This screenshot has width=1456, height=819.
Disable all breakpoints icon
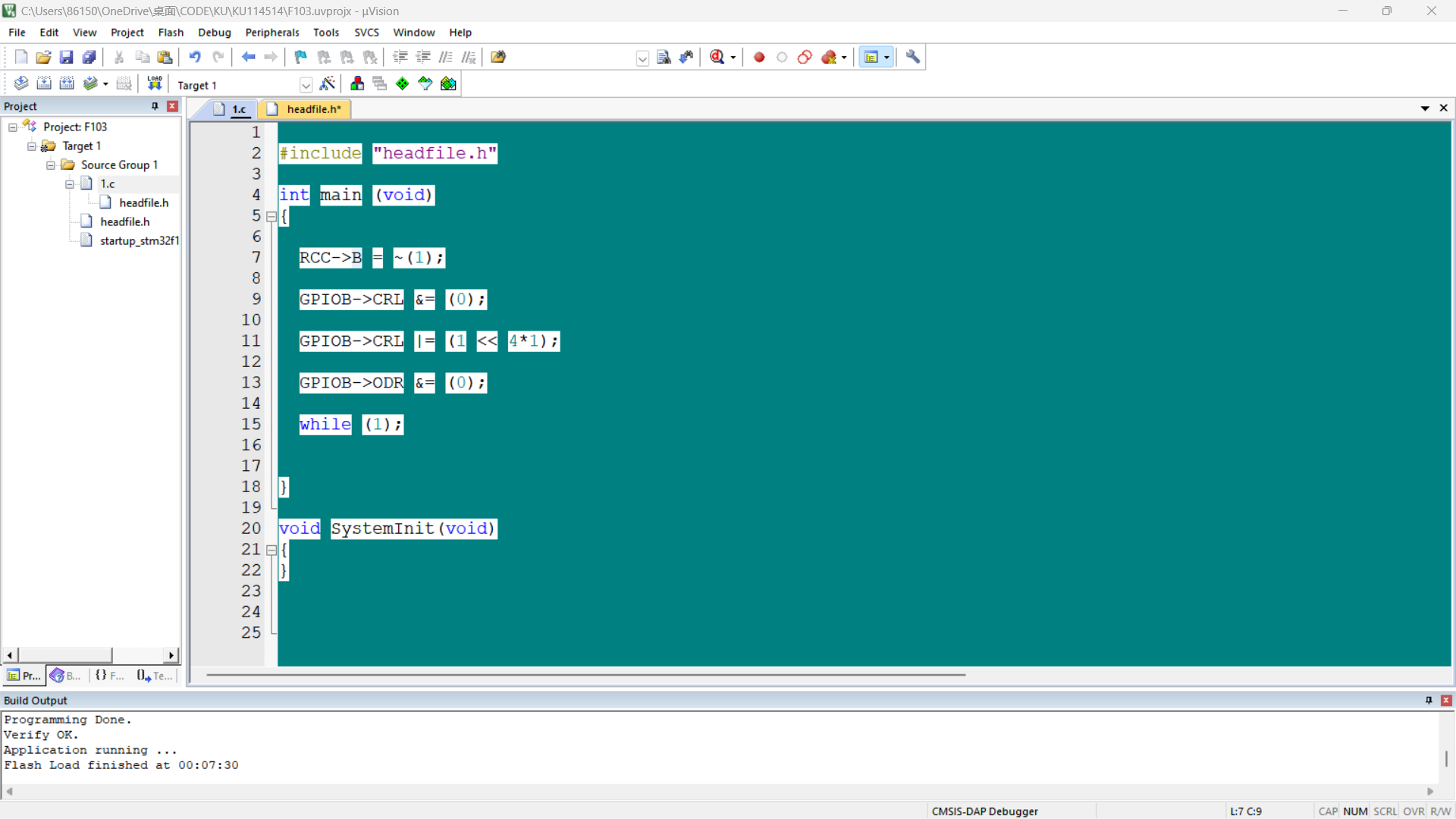click(805, 57)
